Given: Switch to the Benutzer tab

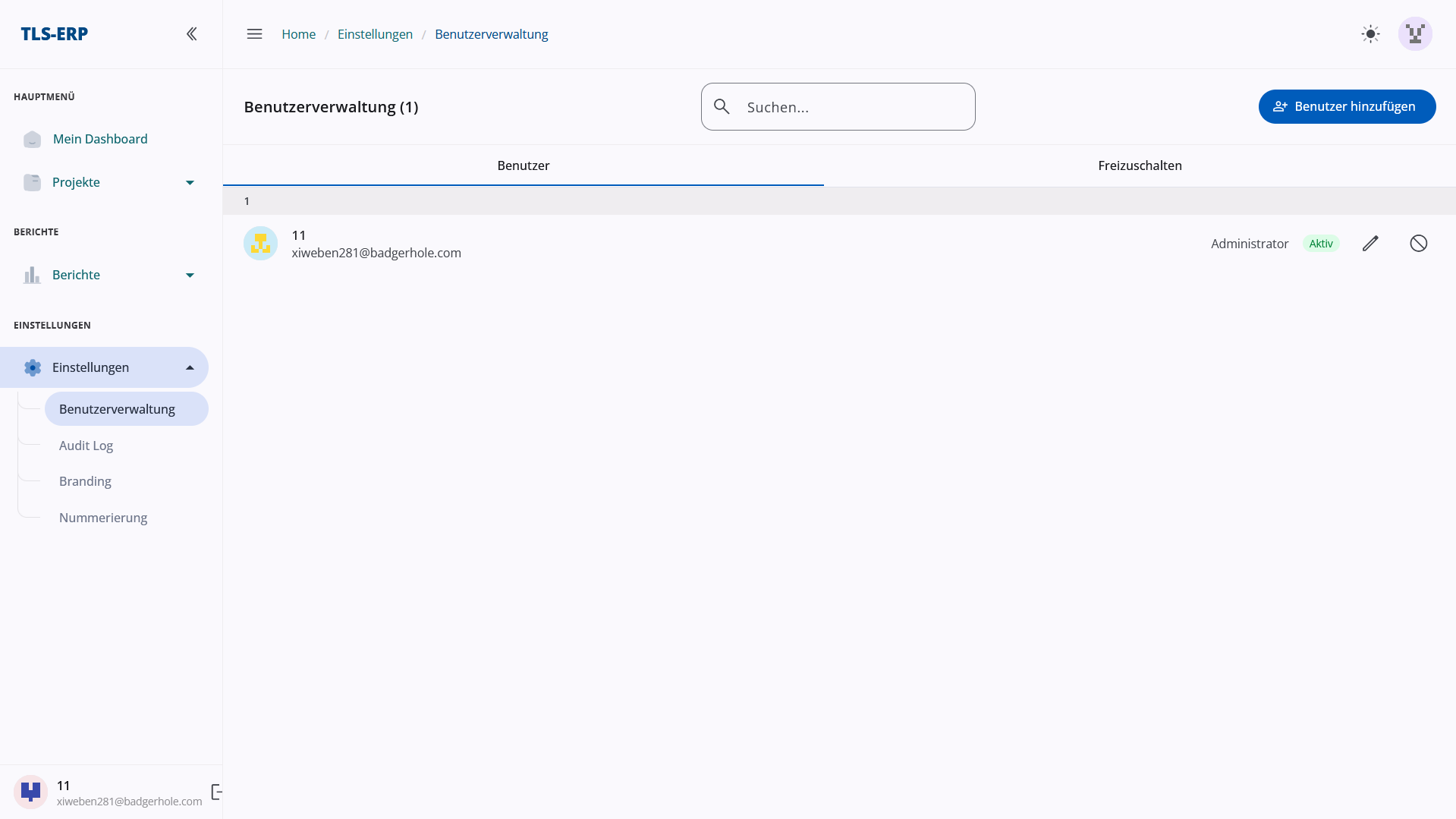Looking at the screenshot, I should [524, 165].
